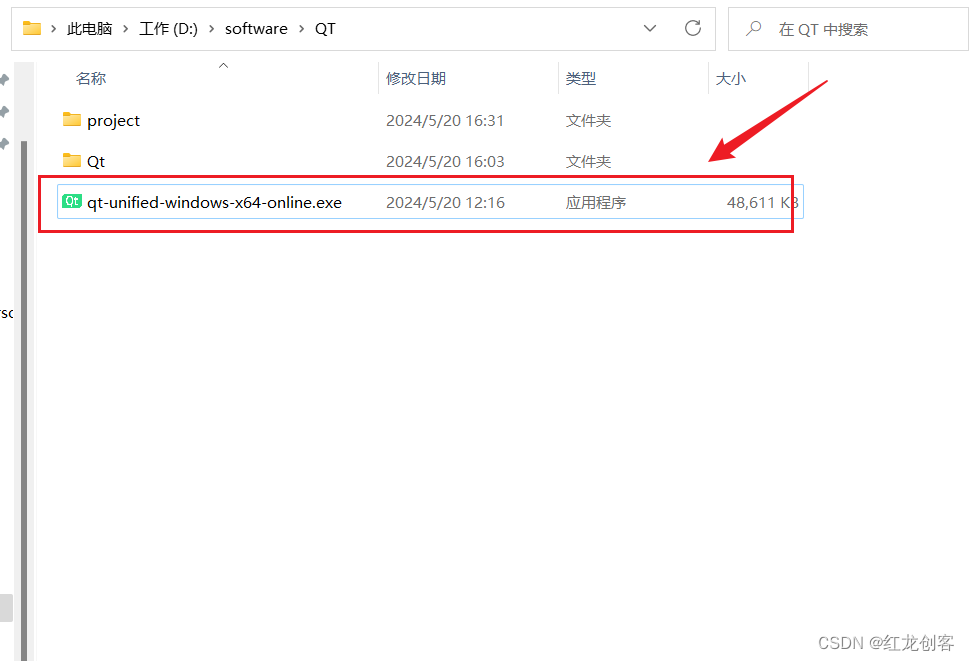
Task: Click the sort-direction arrow above 名称
Action: (x=224, y=66)
